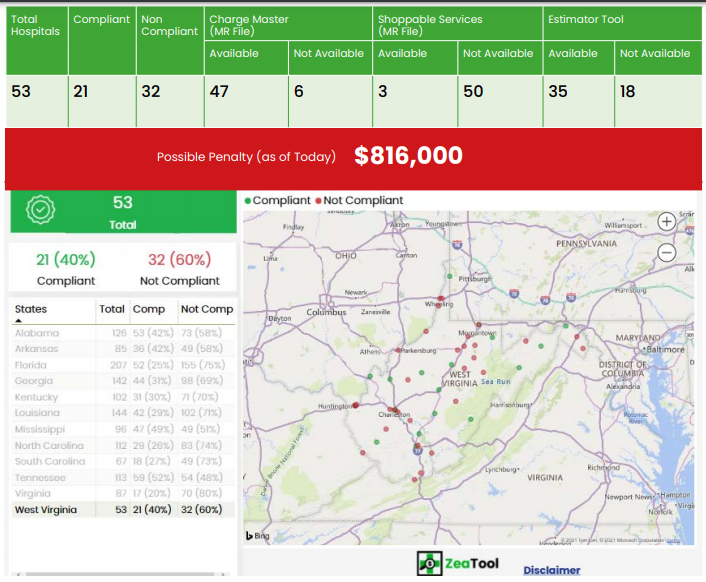The height and width of the screenshot is (582, 706).
Task: Sort table by Not Comp column header
Action: tap(206, 309)
